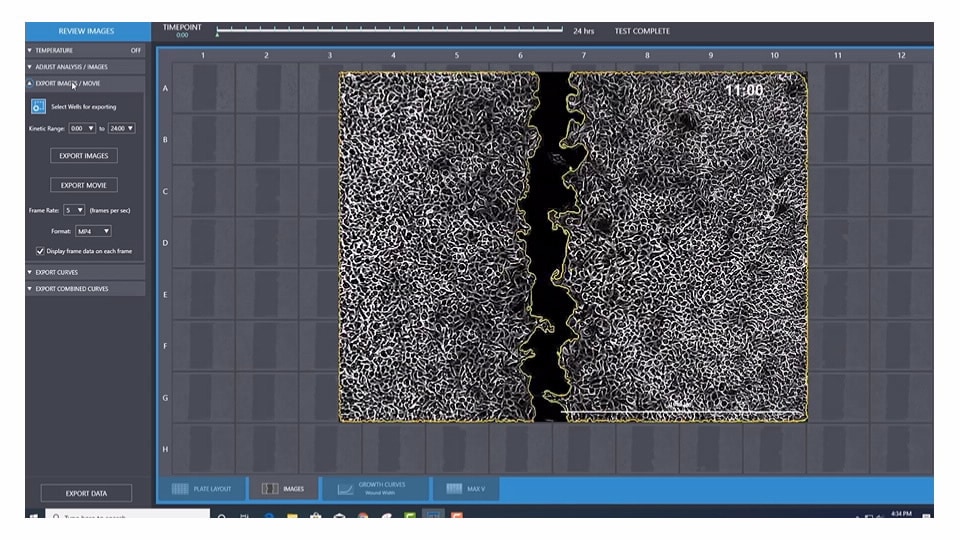Open the Frame Rate dropdown

tap(74, 210)
